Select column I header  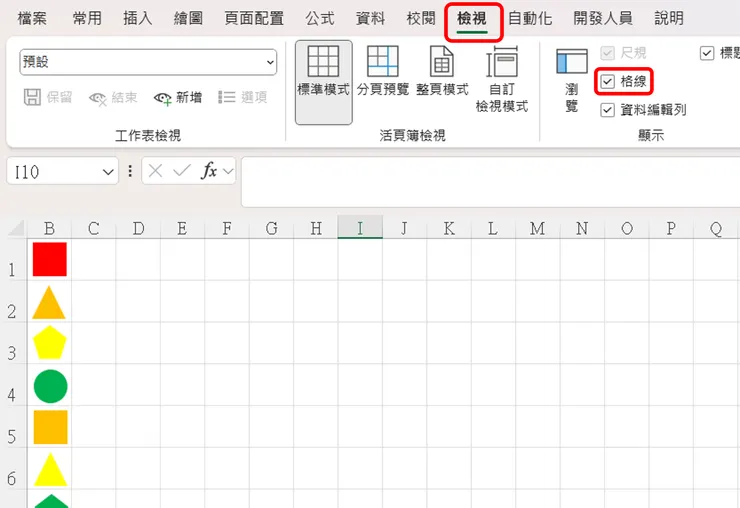[x=360, y=228]
